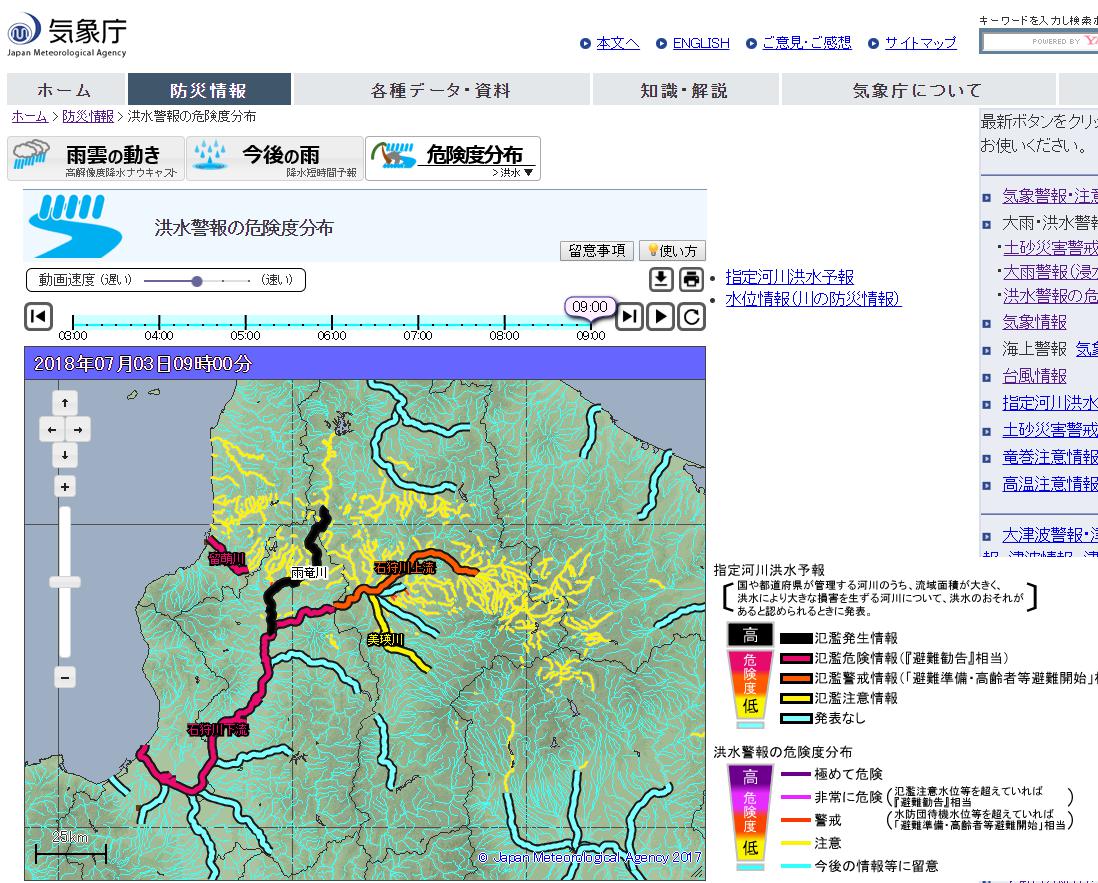The image size is (1098, 883).
Task: Open 指定河川洪水予報 link beside the map
Action: [x=789, y=277]
